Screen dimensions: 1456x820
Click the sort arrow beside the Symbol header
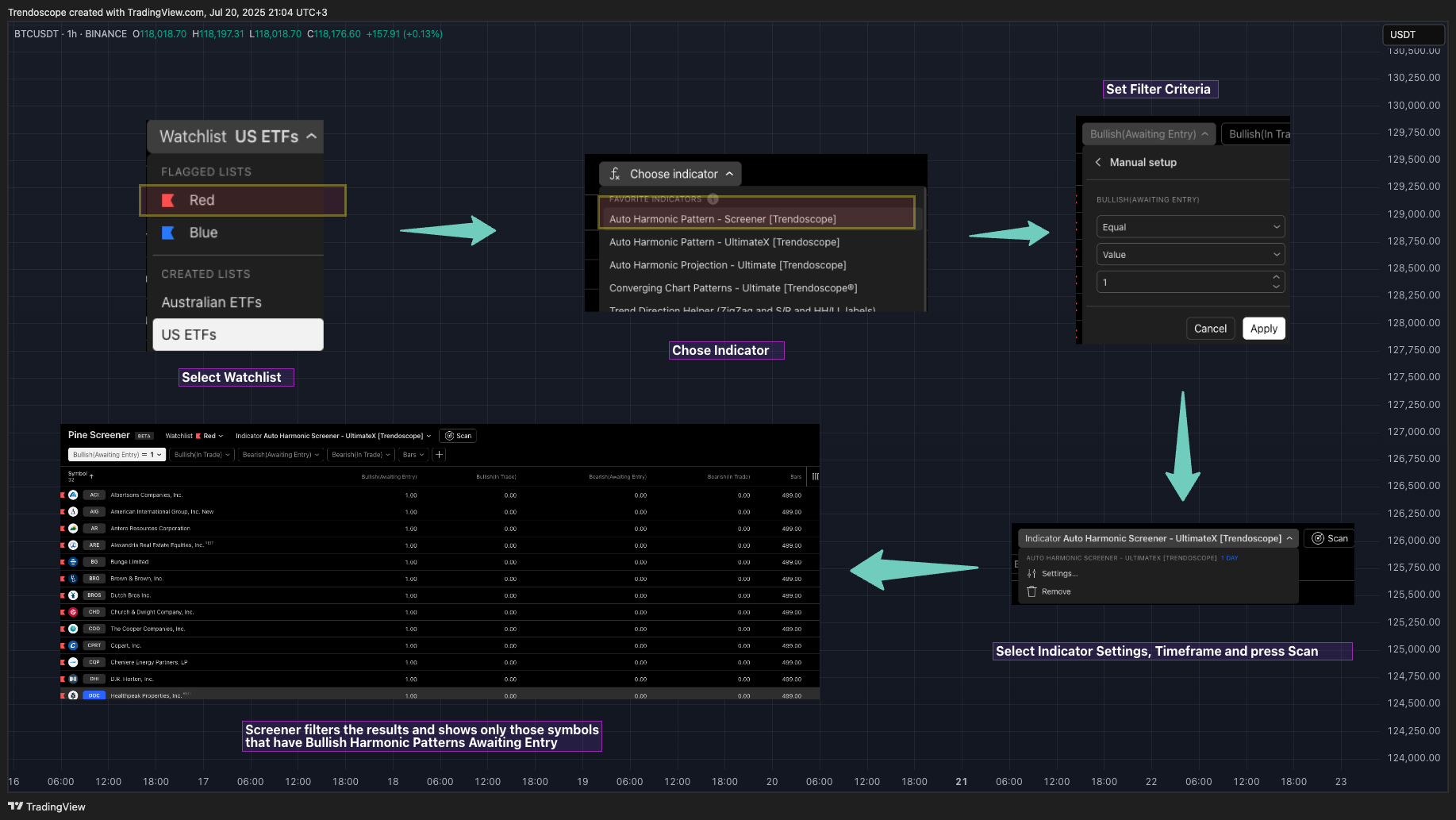91,476
